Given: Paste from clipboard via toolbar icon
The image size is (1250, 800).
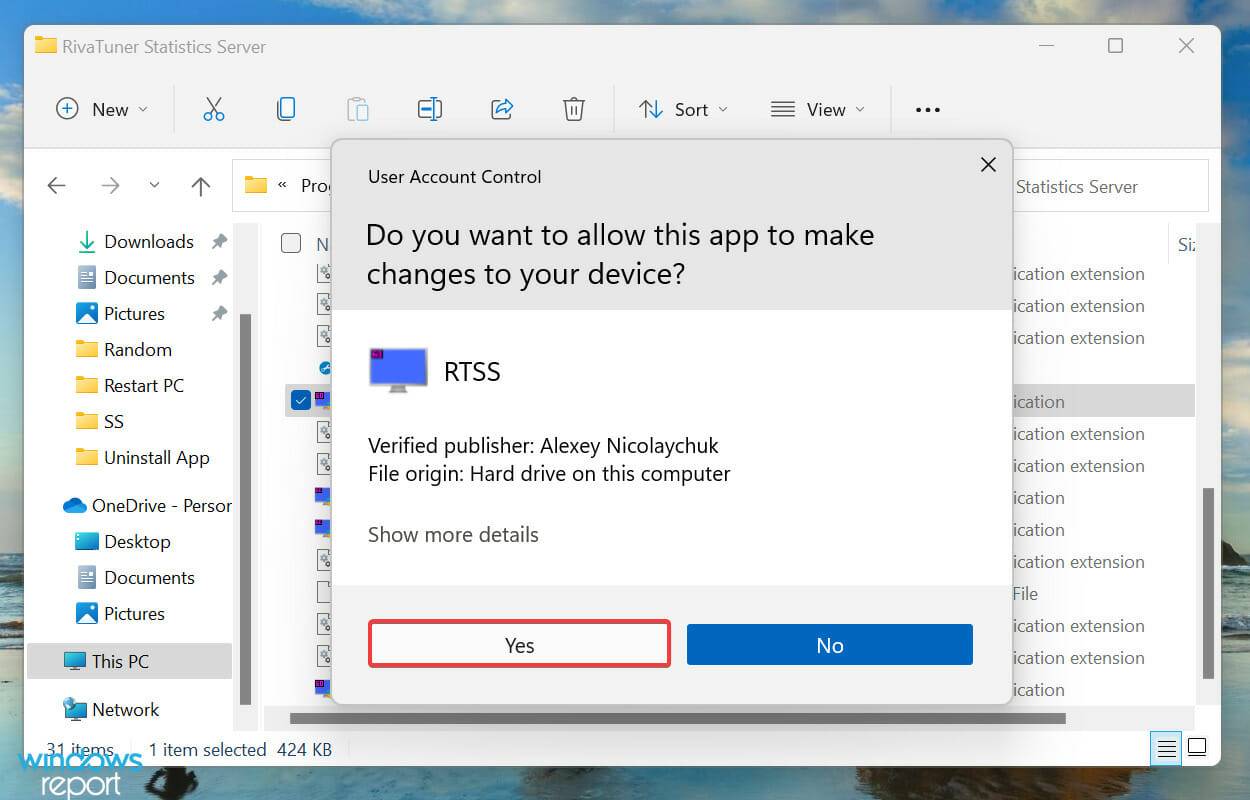Looking at the screenshot, I should pyautogui.click(x=358, y=109).
